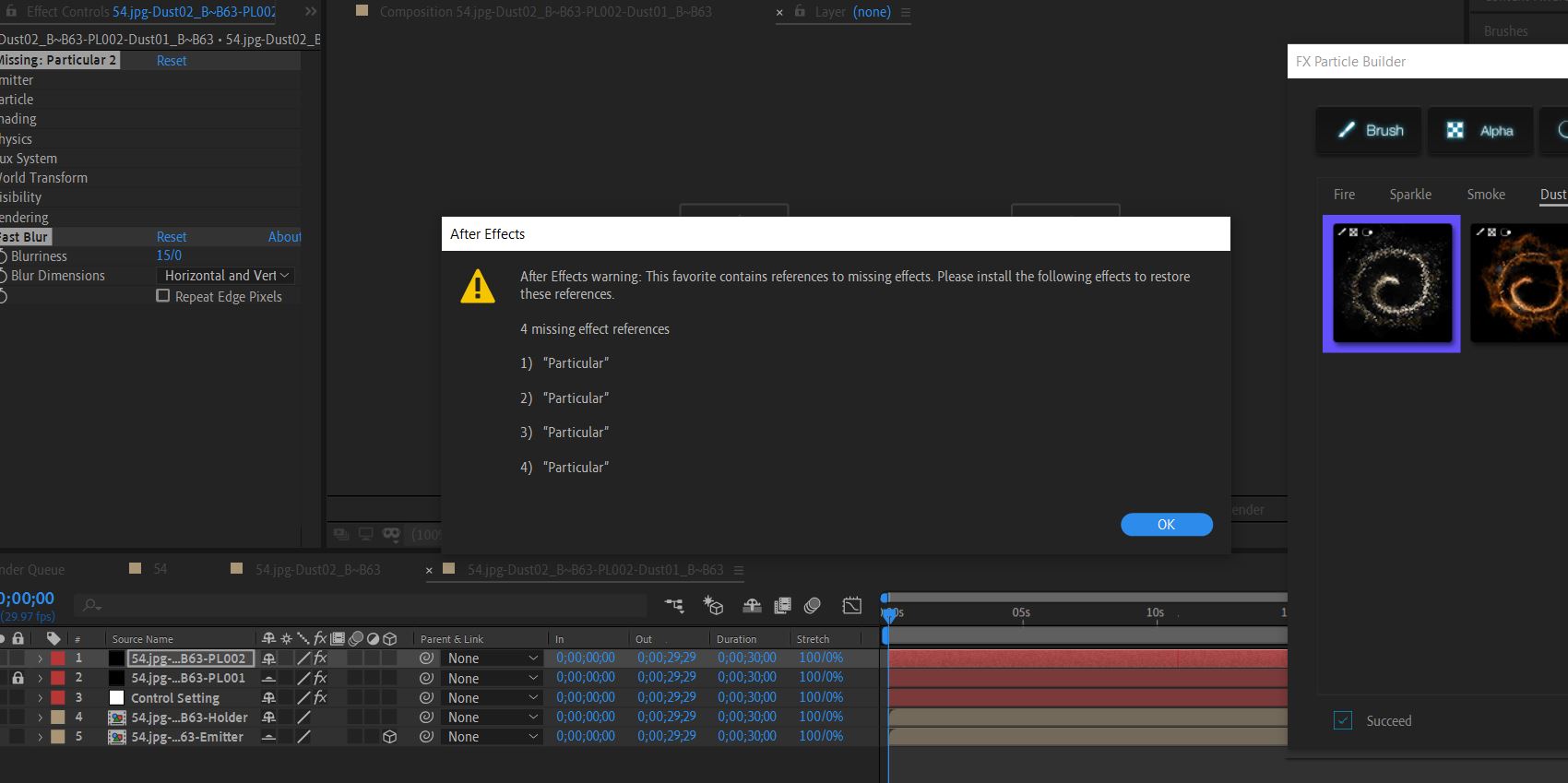
Task: Select Sparkle tab in FX Particle Builder
Action: point(1410,195)
